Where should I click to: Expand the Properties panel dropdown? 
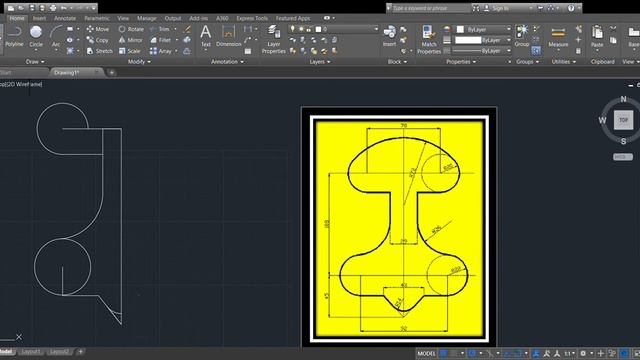461,62
